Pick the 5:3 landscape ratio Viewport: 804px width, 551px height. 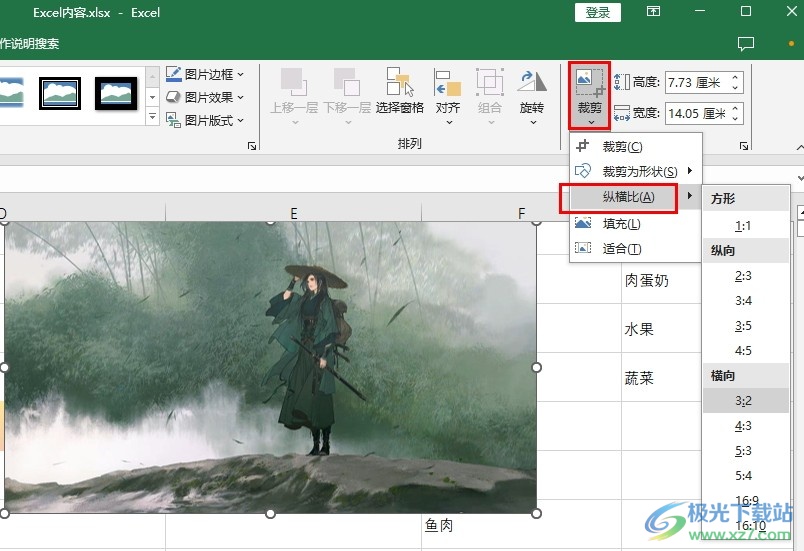745,451
